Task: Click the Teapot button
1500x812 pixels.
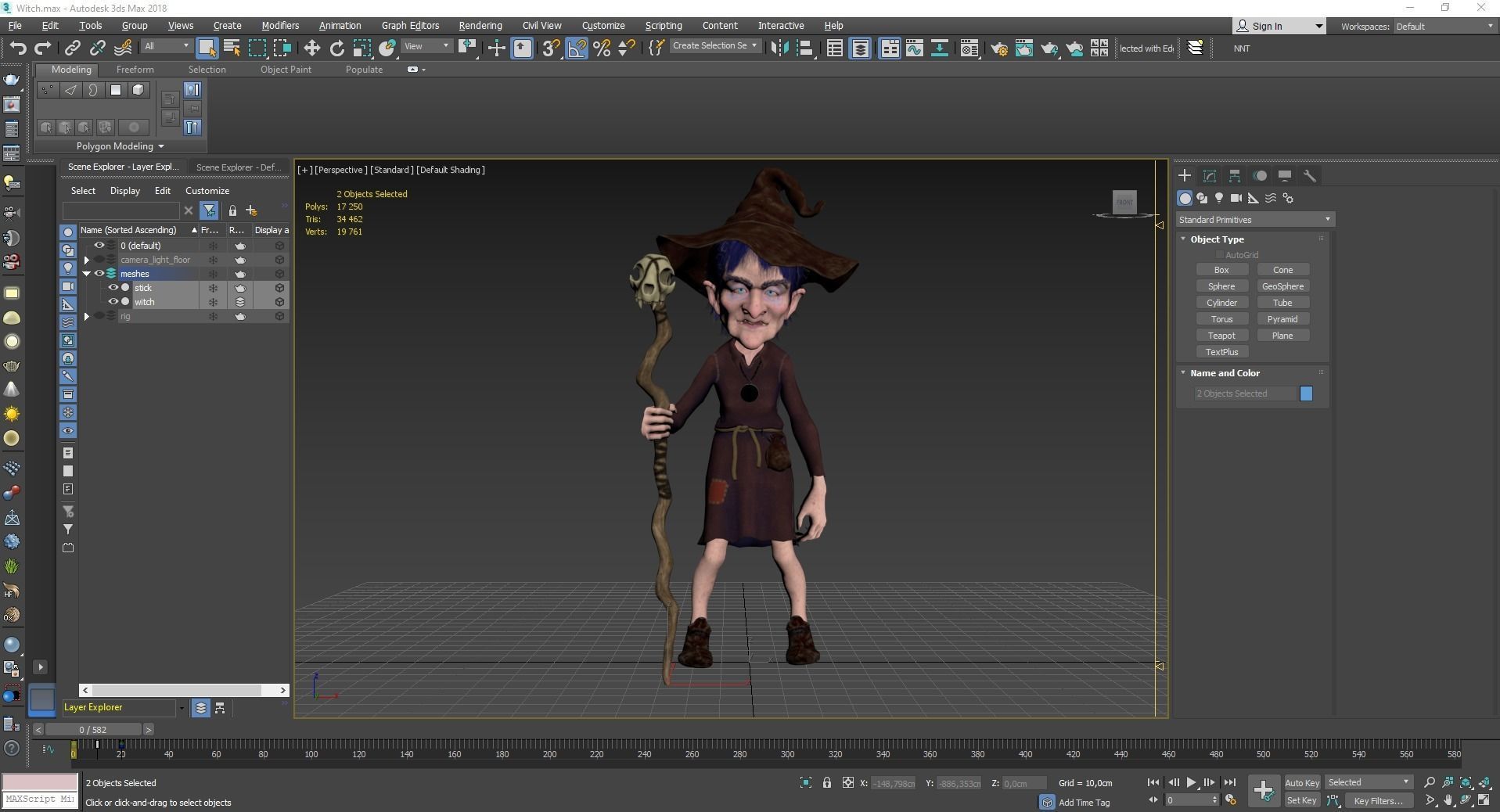Action: click(x=1221, y=336)
